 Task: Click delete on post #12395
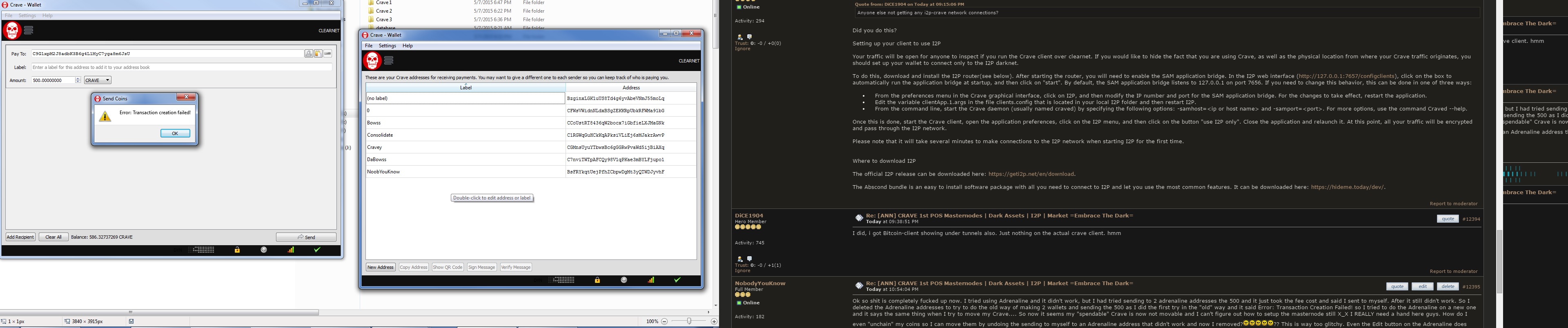pyautogui.click(x=1448, y=287)
